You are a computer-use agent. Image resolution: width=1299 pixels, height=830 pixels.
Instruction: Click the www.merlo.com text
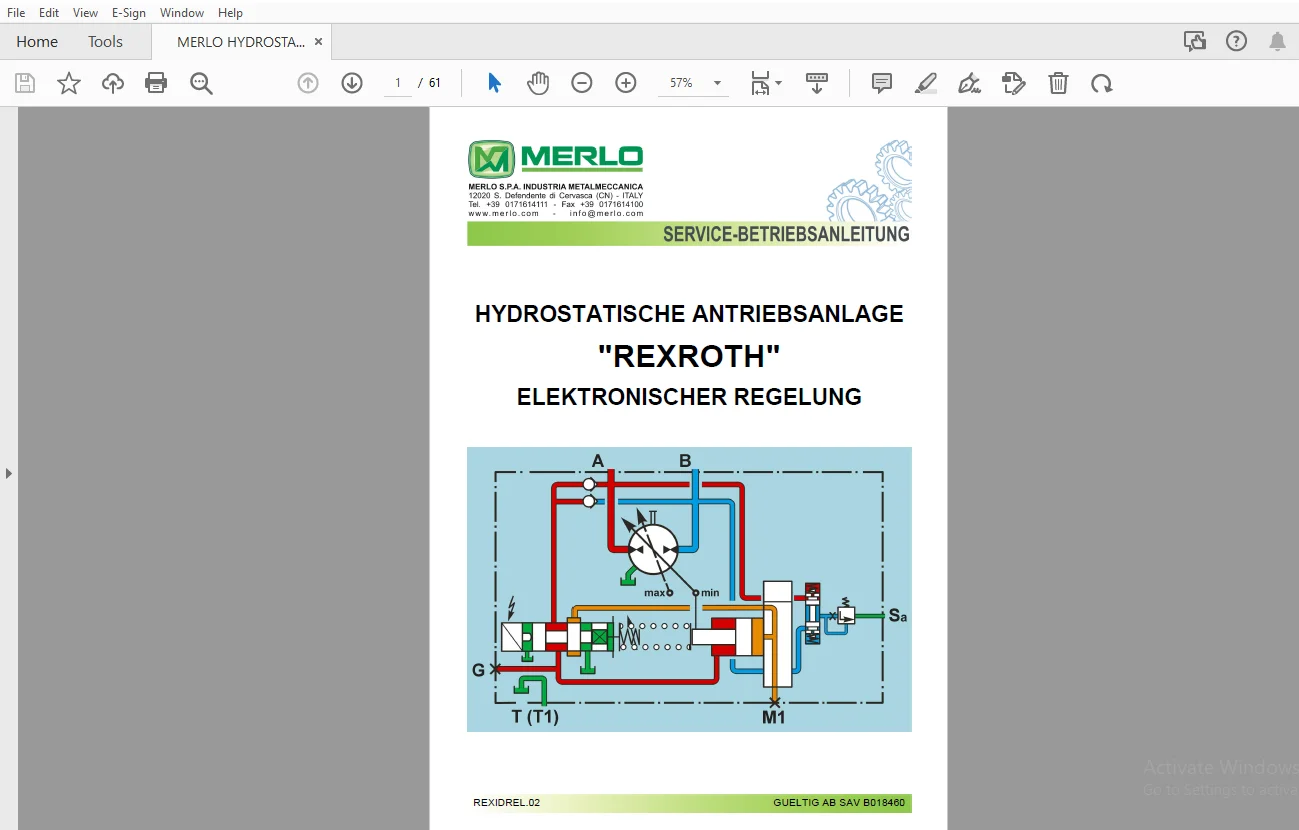[504, 213]
